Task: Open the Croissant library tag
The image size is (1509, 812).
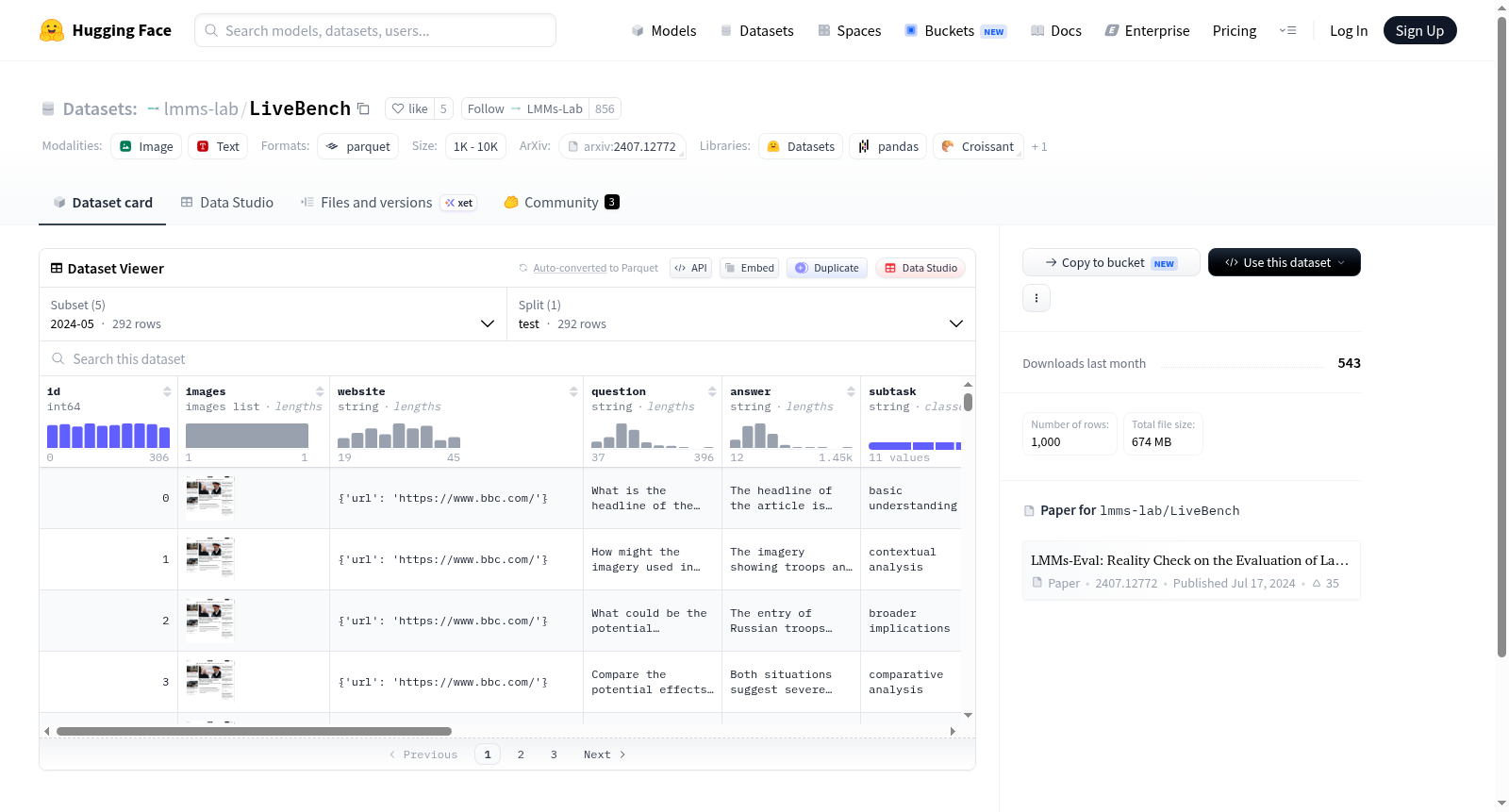Action: coord(978,146)
